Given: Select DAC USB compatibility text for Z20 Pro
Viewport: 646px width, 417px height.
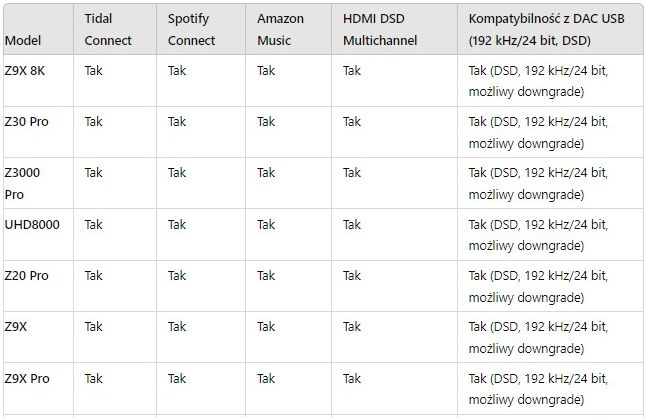Looking at the screenshot, I should pyautogui.click(x=538, y=286).
